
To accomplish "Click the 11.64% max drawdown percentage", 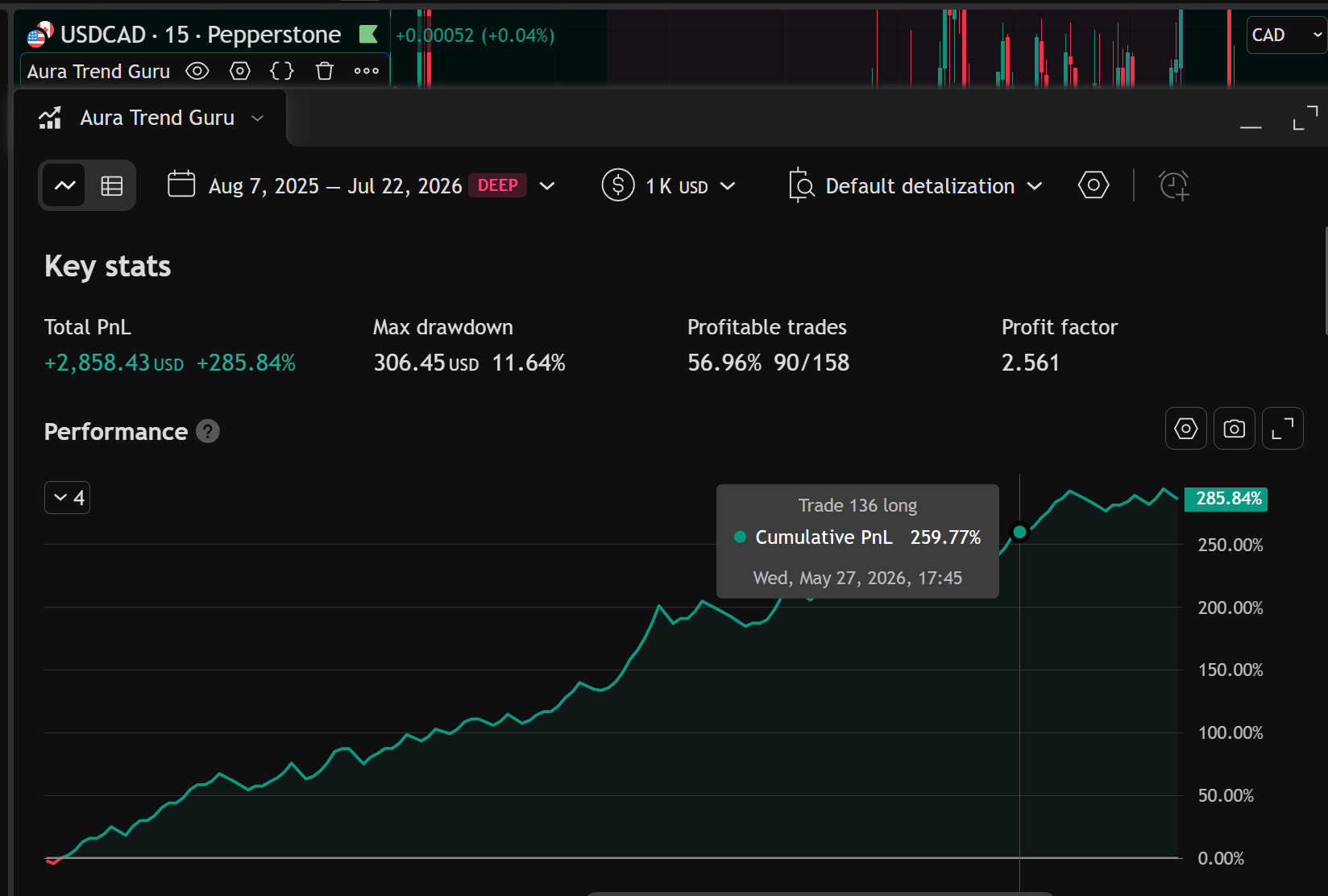I will pyautogui.click(x=529, y=363).
